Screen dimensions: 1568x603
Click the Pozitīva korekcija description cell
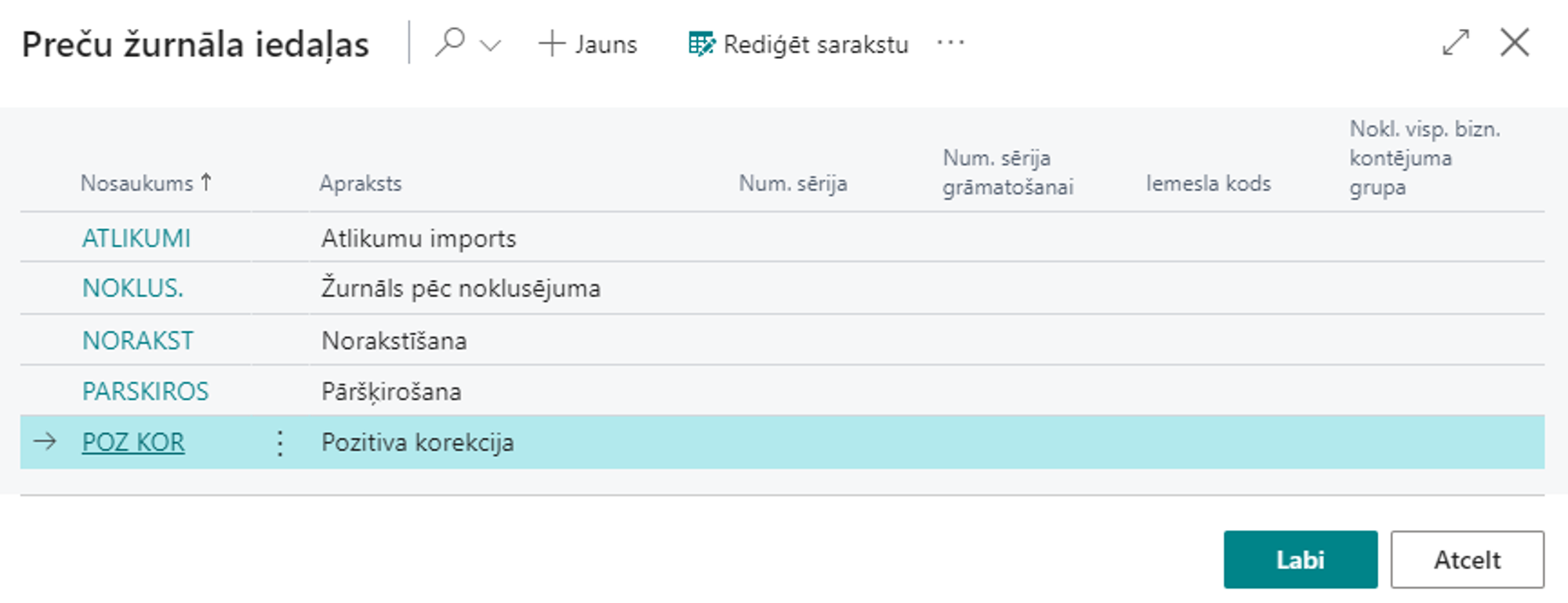click(x=418, y=443)
